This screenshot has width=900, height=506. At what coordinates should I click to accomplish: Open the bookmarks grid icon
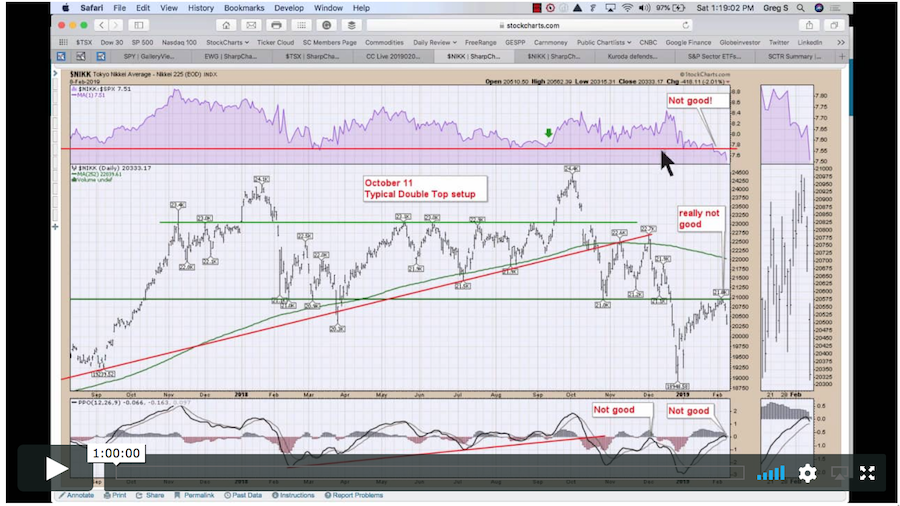(x=63, y=42)
